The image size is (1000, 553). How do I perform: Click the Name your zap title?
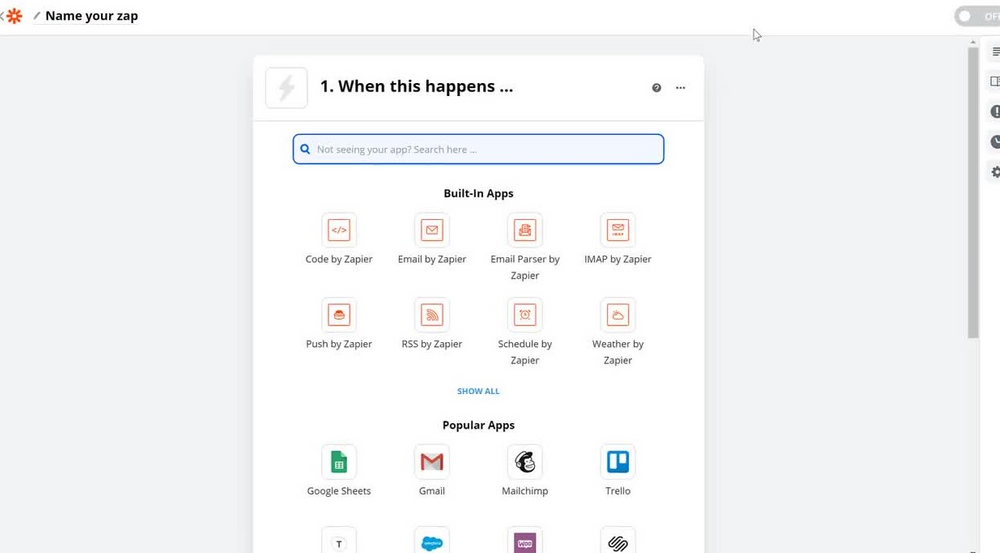pyautogui.click(x=92, y=16)
